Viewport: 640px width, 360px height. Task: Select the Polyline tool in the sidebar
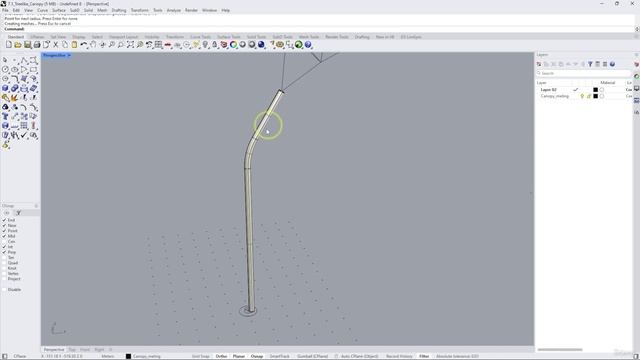coord(24,60)
